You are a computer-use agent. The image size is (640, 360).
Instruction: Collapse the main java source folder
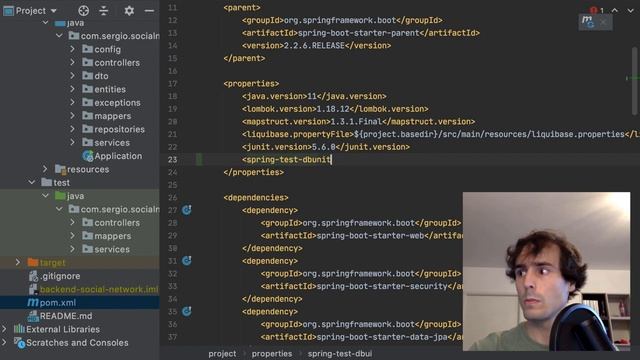pyautogui.click(x=45, y=23)
